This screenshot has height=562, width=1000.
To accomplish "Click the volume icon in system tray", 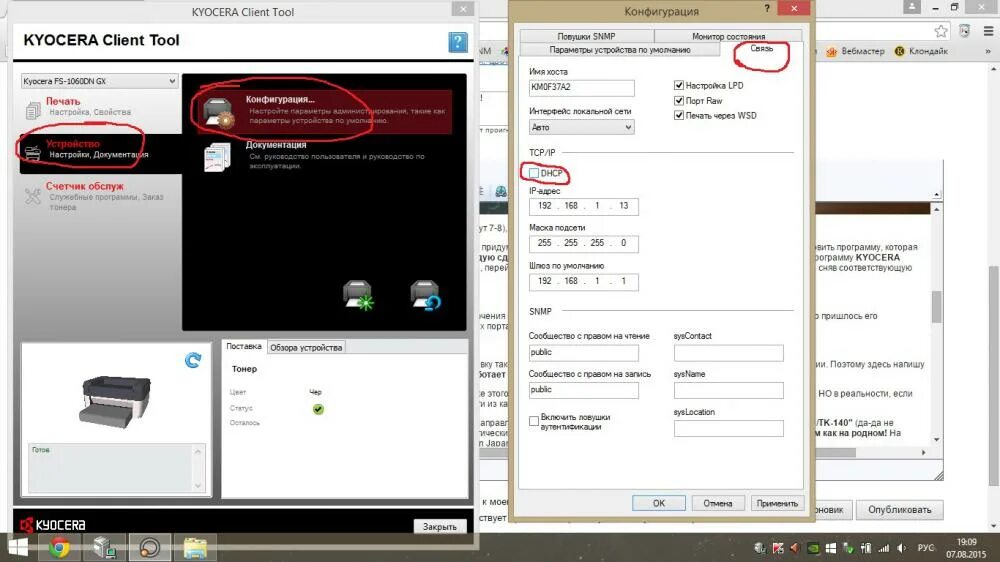I will pos(901,548).
